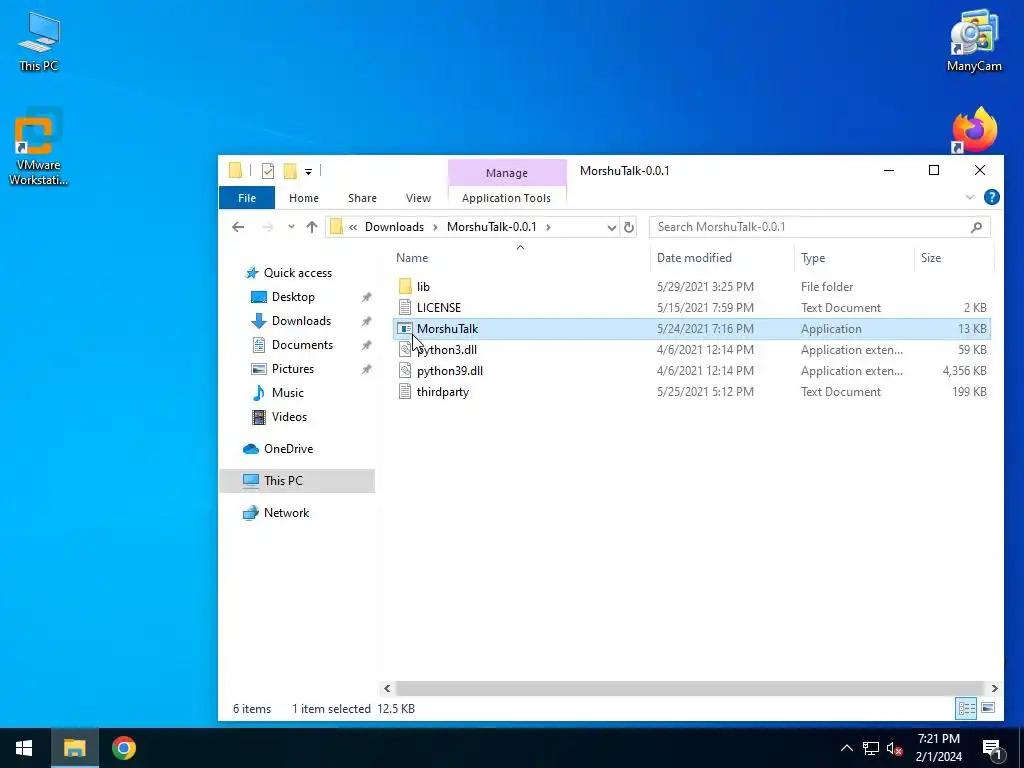Select Quick access in the navigation pane

[x=298, y=273]
